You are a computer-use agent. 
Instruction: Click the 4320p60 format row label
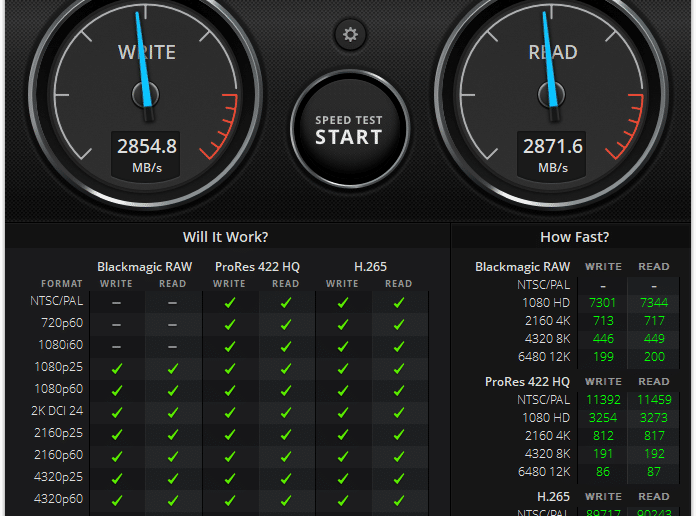click(x=59, y=499)
